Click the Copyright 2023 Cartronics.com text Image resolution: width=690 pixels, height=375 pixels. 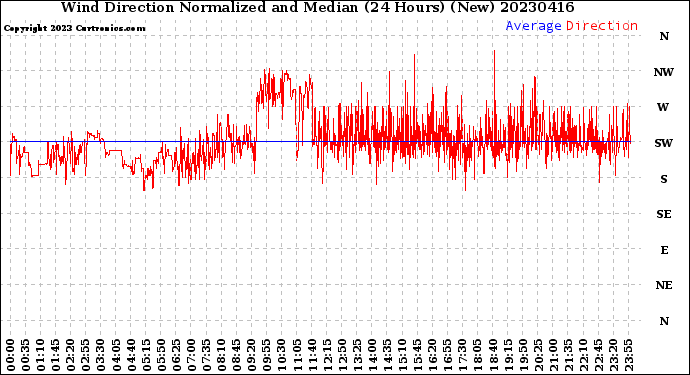(x=74, y=28)
